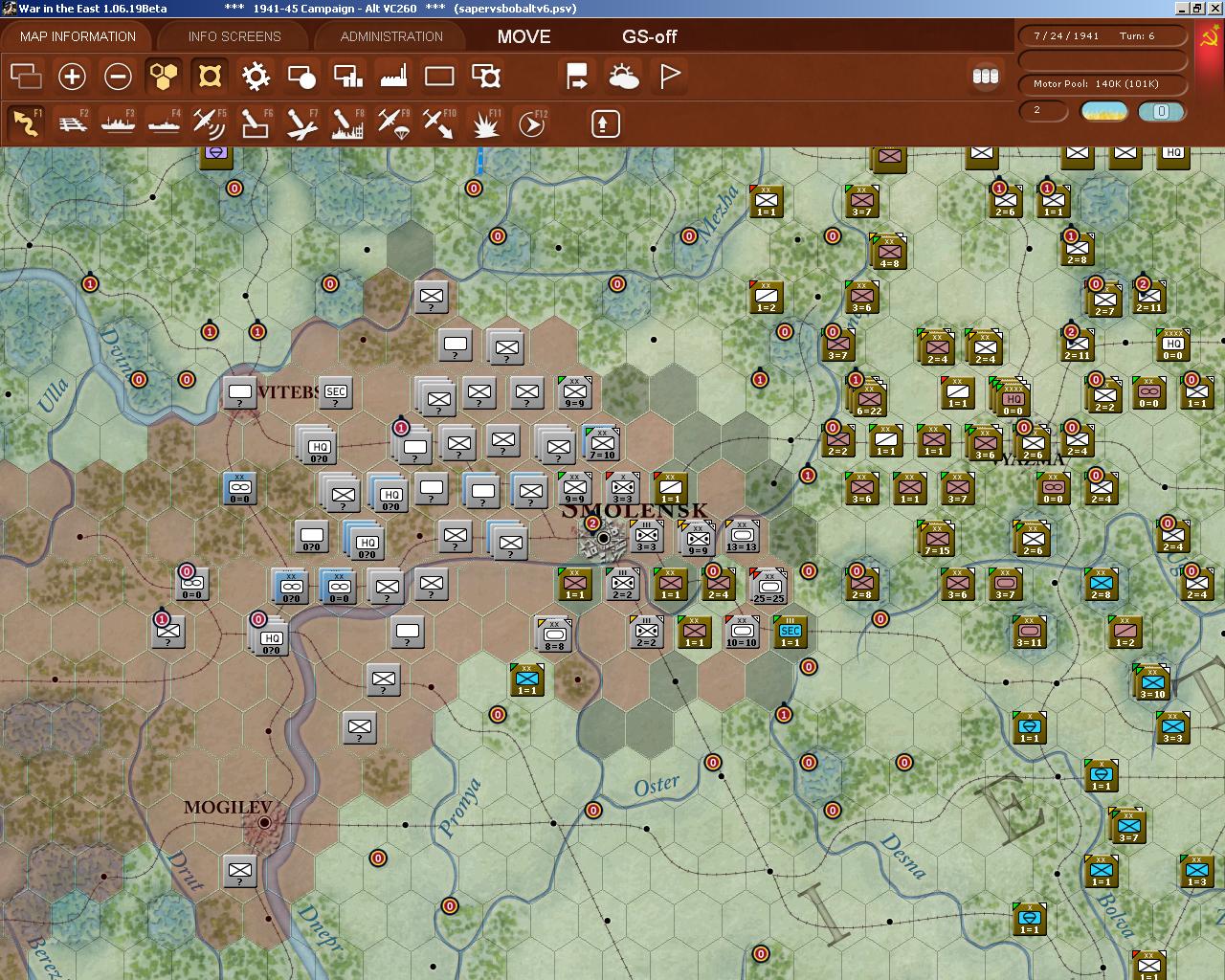Select Rail mode (F2) icon
Image resolution: width=1225 pixels, height=980 pixels.
(72, 123)
